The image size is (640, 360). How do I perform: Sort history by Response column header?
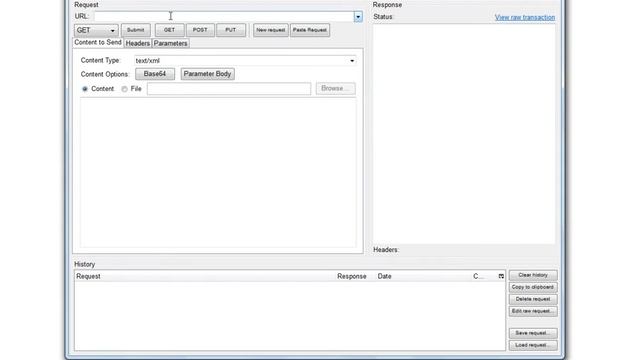(x=351, y=276)
